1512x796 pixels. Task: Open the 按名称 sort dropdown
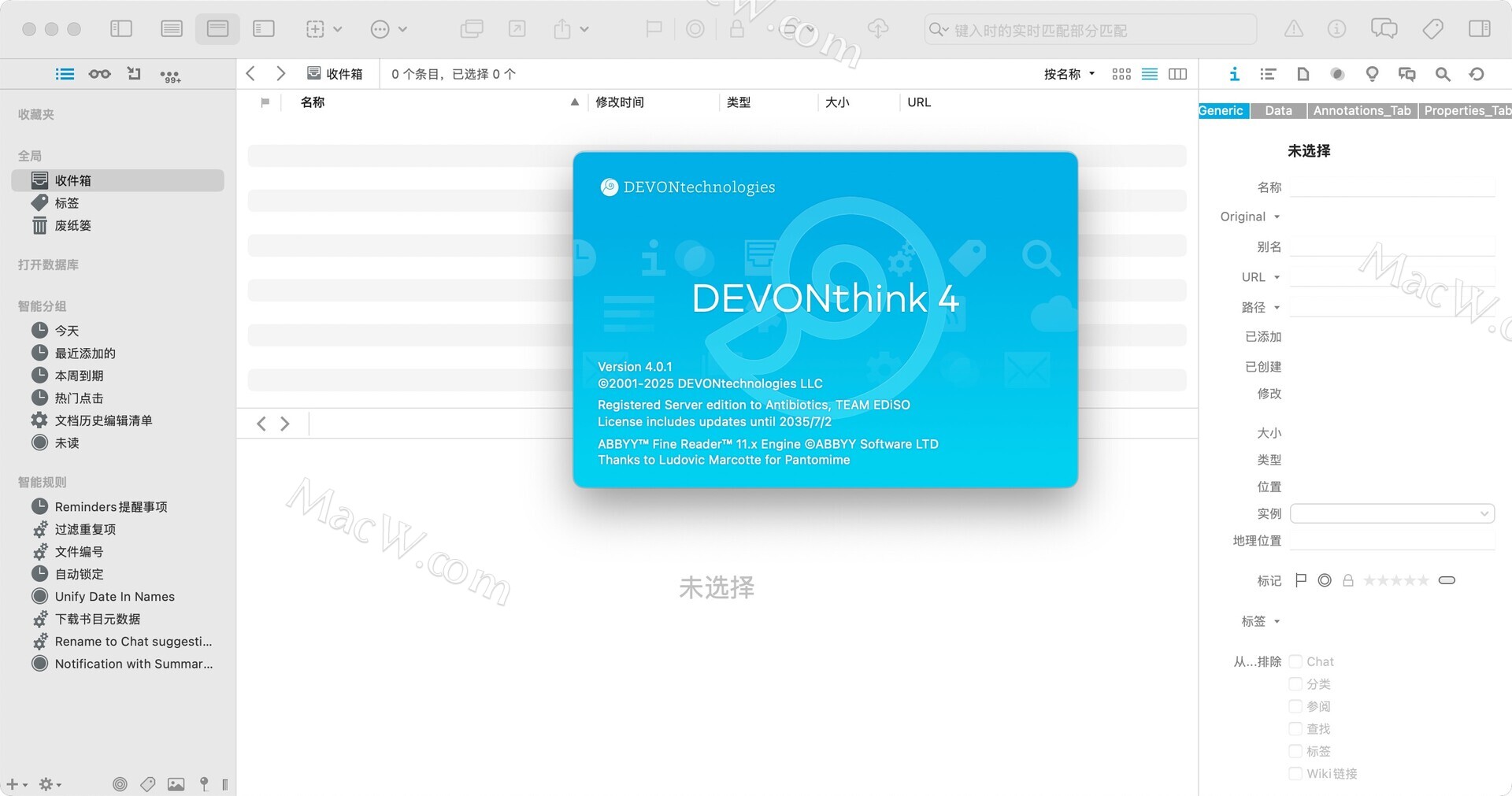point(1069,74)
